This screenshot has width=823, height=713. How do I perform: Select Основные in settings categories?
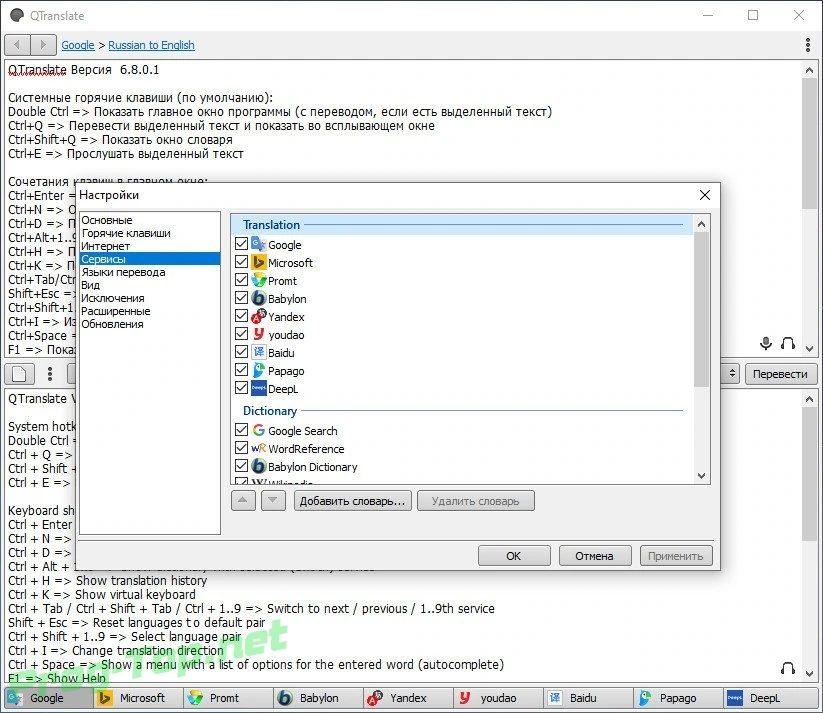click(x=150, y=220)
